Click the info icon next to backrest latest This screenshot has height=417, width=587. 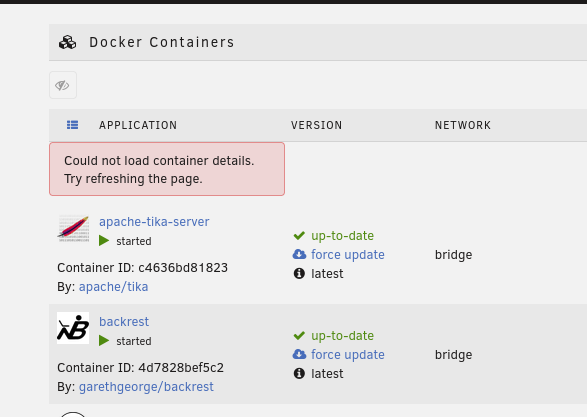click(299, 374)
